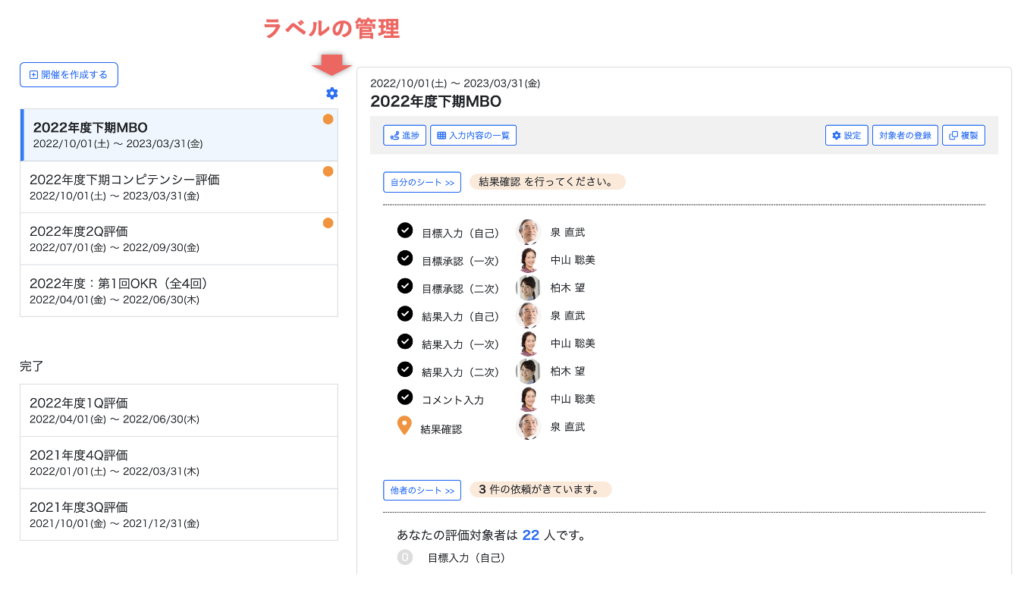
Task: Open 2022年度：第1回OKR（全4回）entry
Action: pos(178,291)
